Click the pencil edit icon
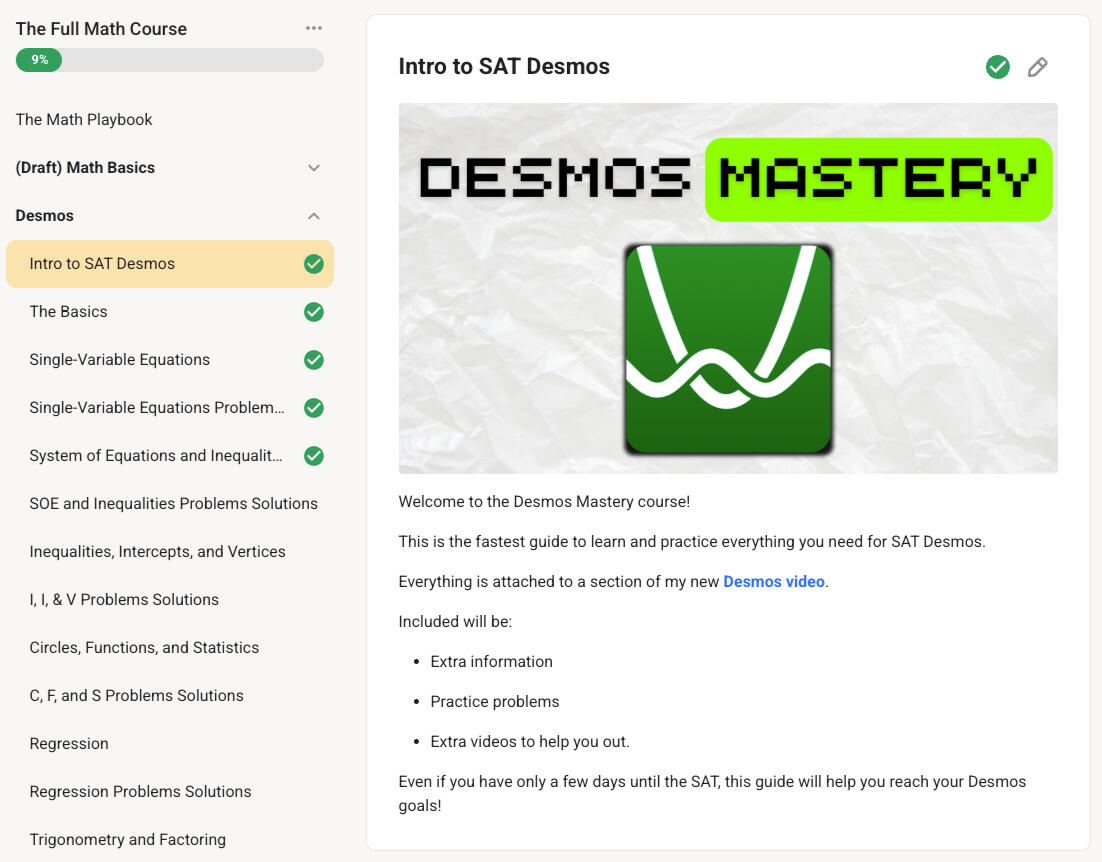The image size is (1102, 862). (1038, 67)
